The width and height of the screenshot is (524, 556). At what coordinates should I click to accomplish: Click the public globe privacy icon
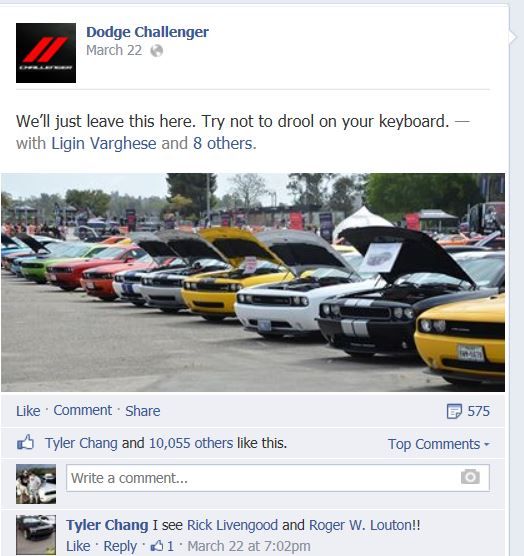156,51
